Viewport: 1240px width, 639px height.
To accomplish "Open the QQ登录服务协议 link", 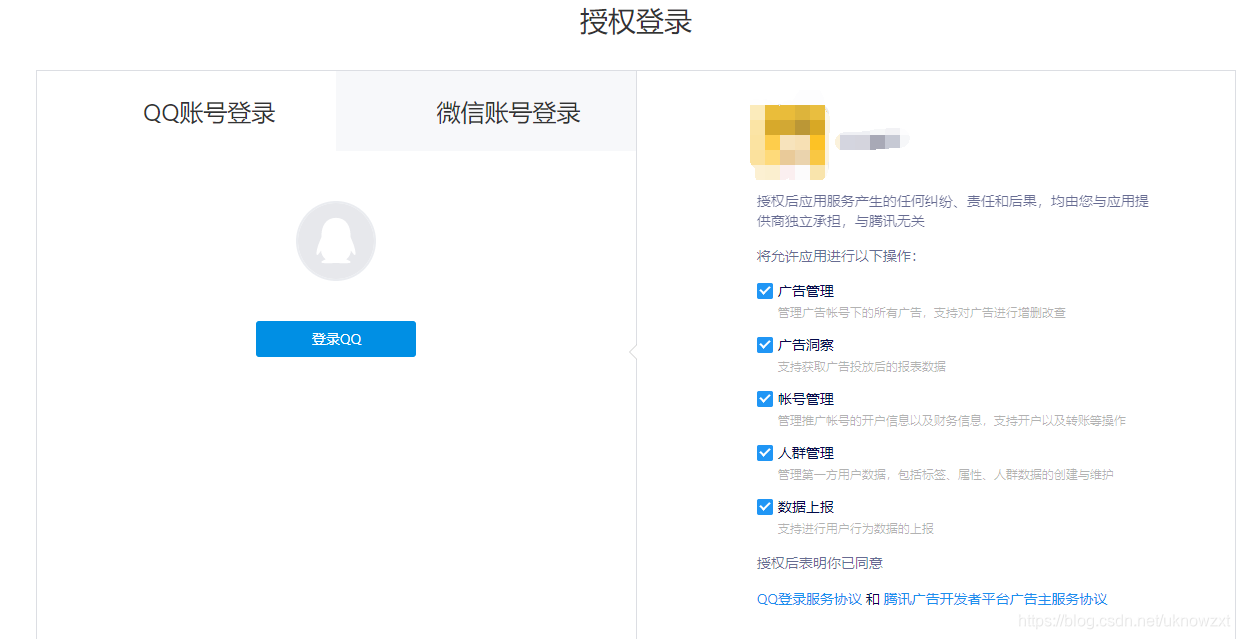I will point(809,599).
